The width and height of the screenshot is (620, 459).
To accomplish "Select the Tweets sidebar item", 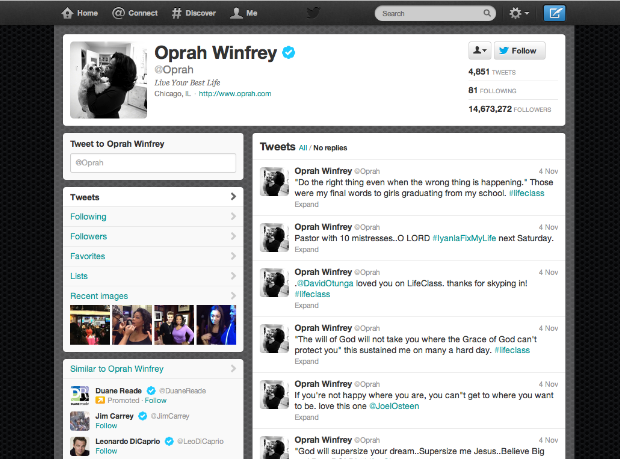I will (x=153, y=197).
